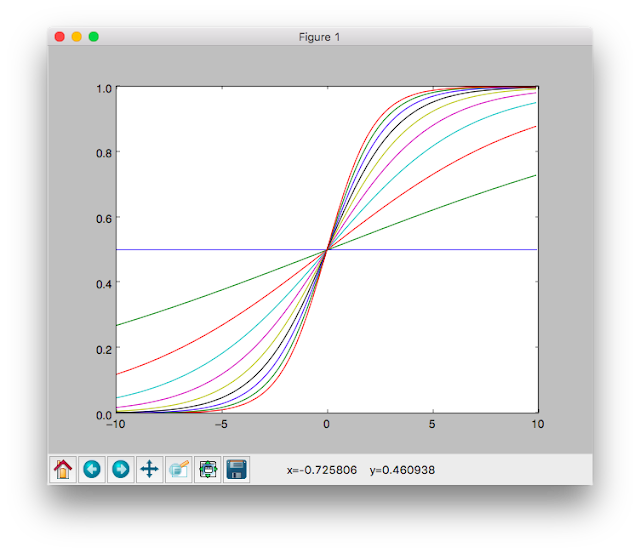Screen dimensions: 640x553
Task: Select the Pan axes cross-arrows tool
Action: click(149, 469)
